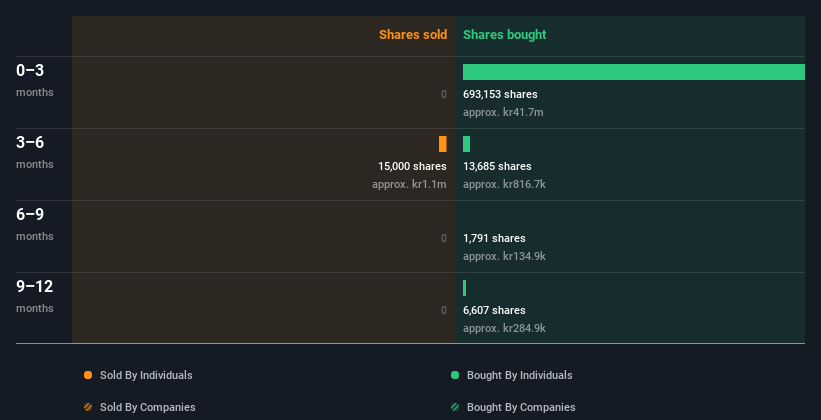The width and height of the screenshot is (821, 420).
Task: Click the 15,000 shares sold value
Action: click(x=412, y=166)
